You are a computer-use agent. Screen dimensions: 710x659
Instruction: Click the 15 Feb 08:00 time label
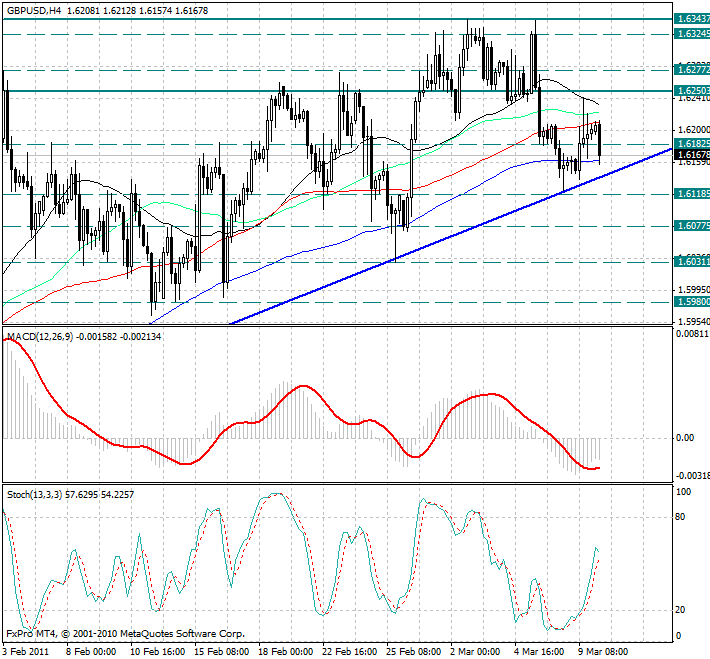click(221, 652)
